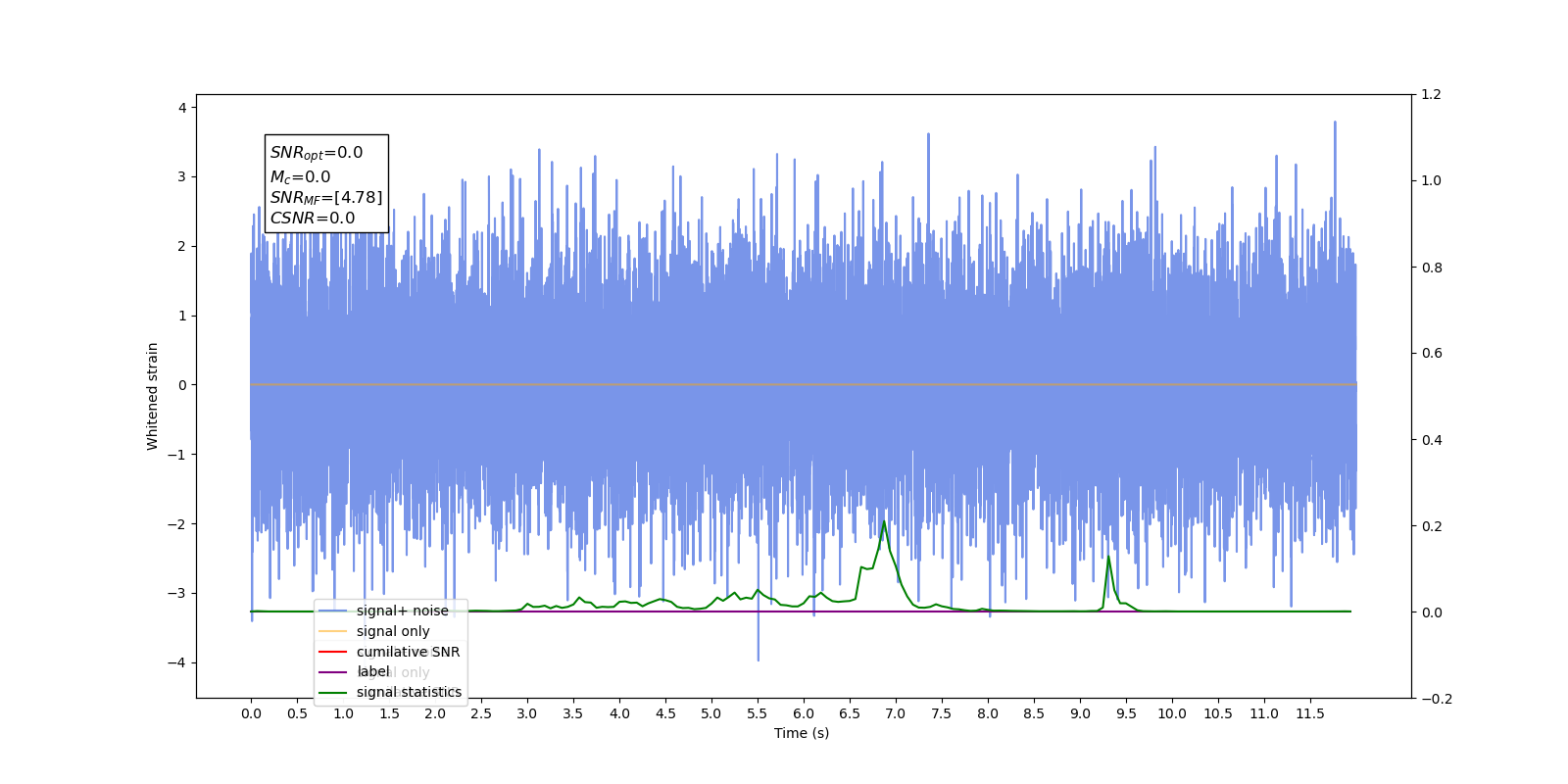
Task: Click the −2 tick on the left strain axis
Action: (x=176, y=524)
